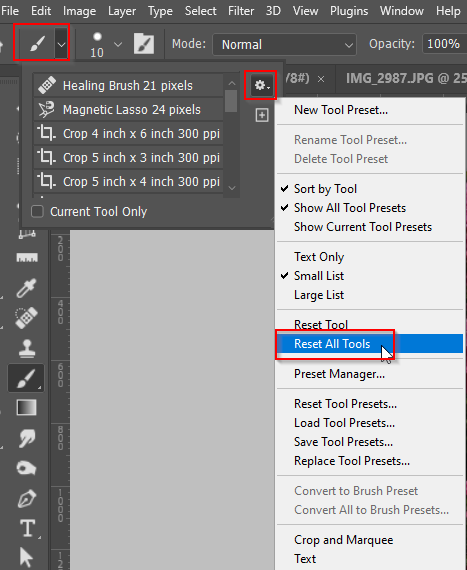The image size is (467, 570).
Task: Open the brush settings panel toggle icon
Action: point(144,44)
